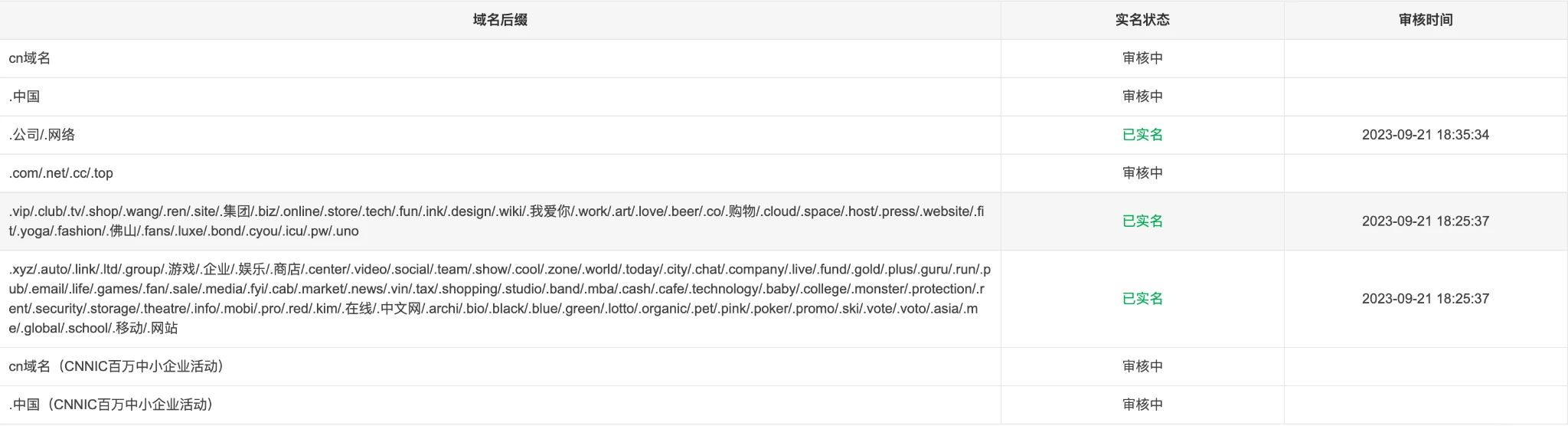The width and height of the screenshot is (1568, 426).
Task: Click the .公司/.网络 suffix cell
Action: pos(42,135)
